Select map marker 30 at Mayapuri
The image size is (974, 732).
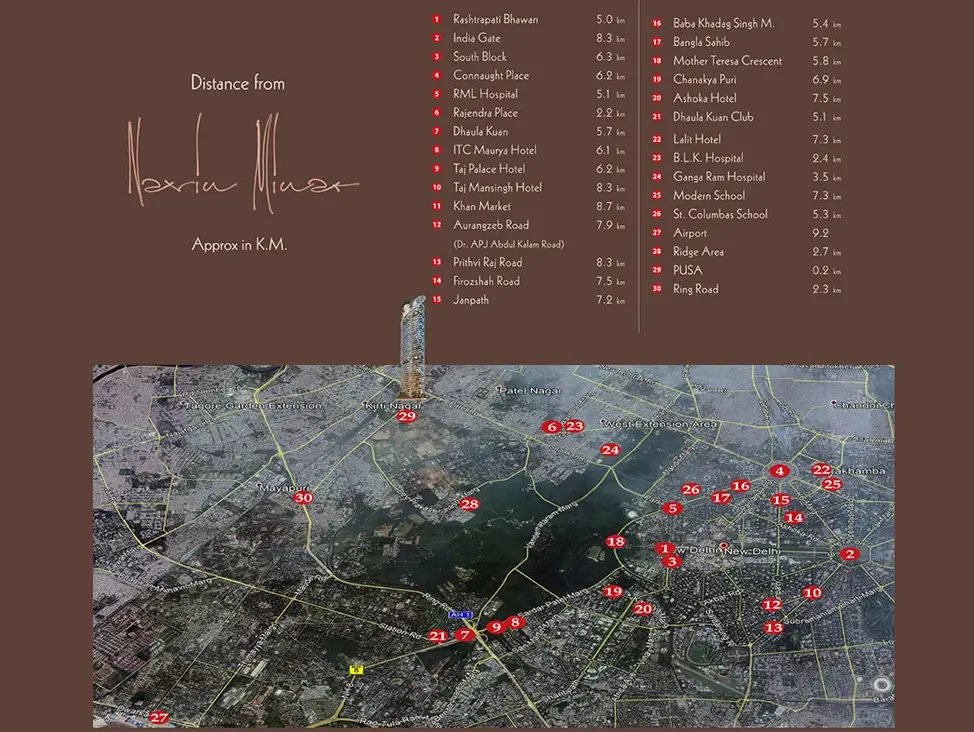(x=303, y=498)
